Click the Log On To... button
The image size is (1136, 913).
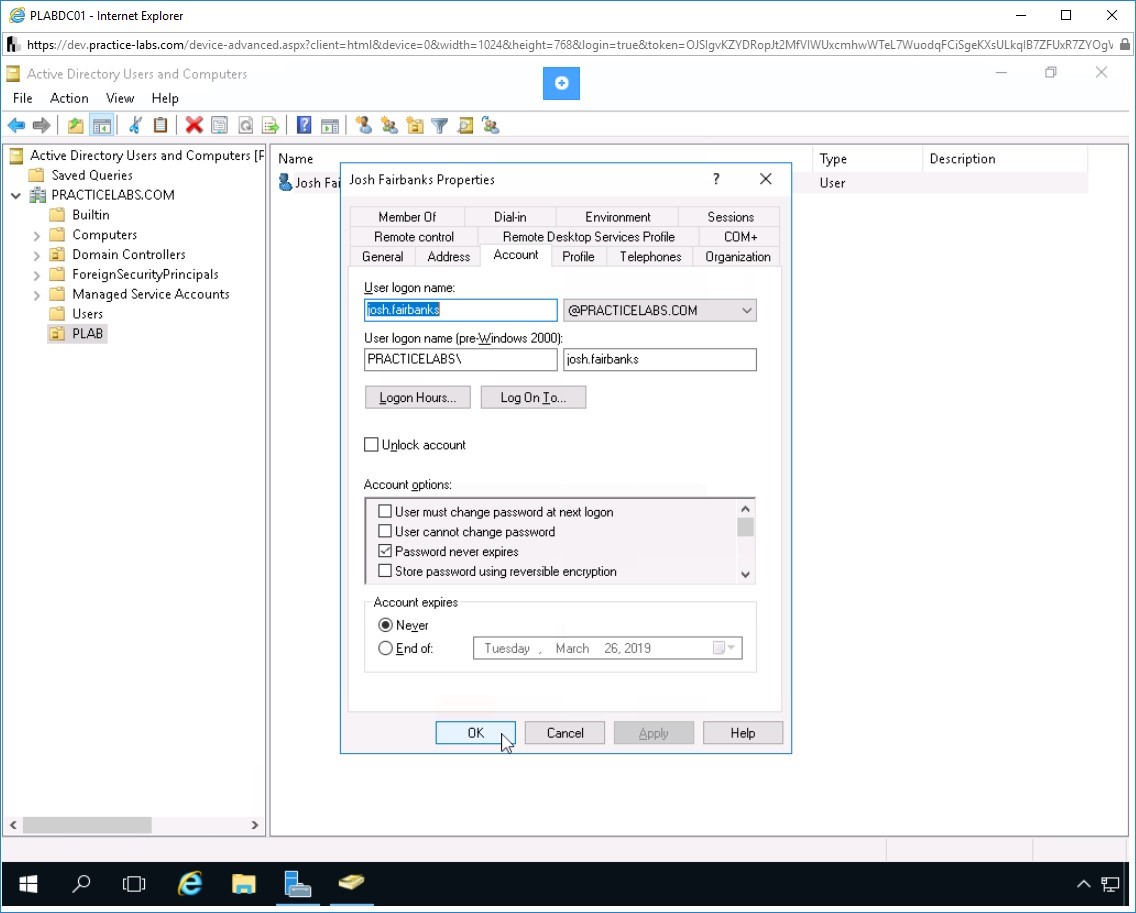tap(533, 397)
